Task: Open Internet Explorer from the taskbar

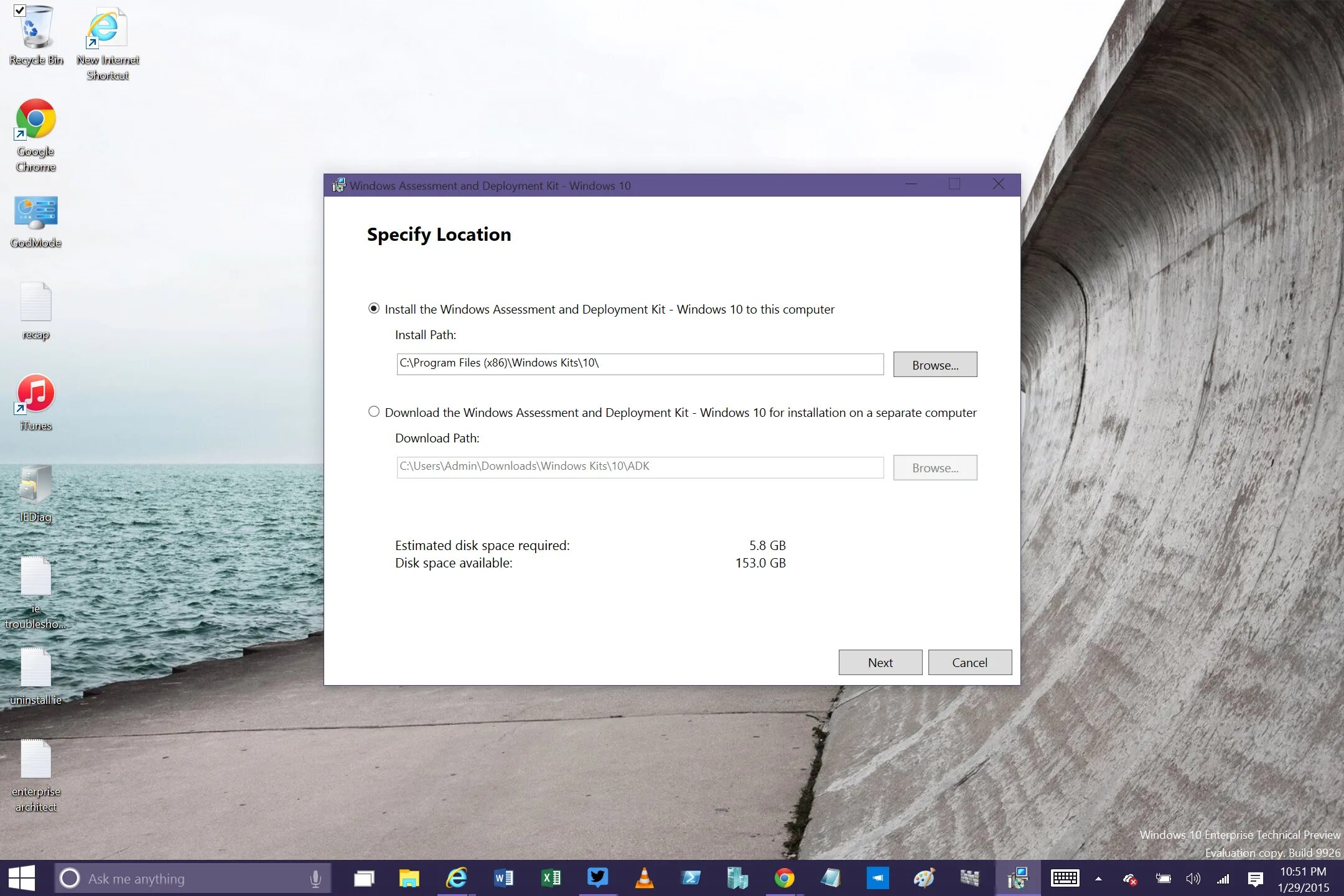Action: (x=457, y=878)
